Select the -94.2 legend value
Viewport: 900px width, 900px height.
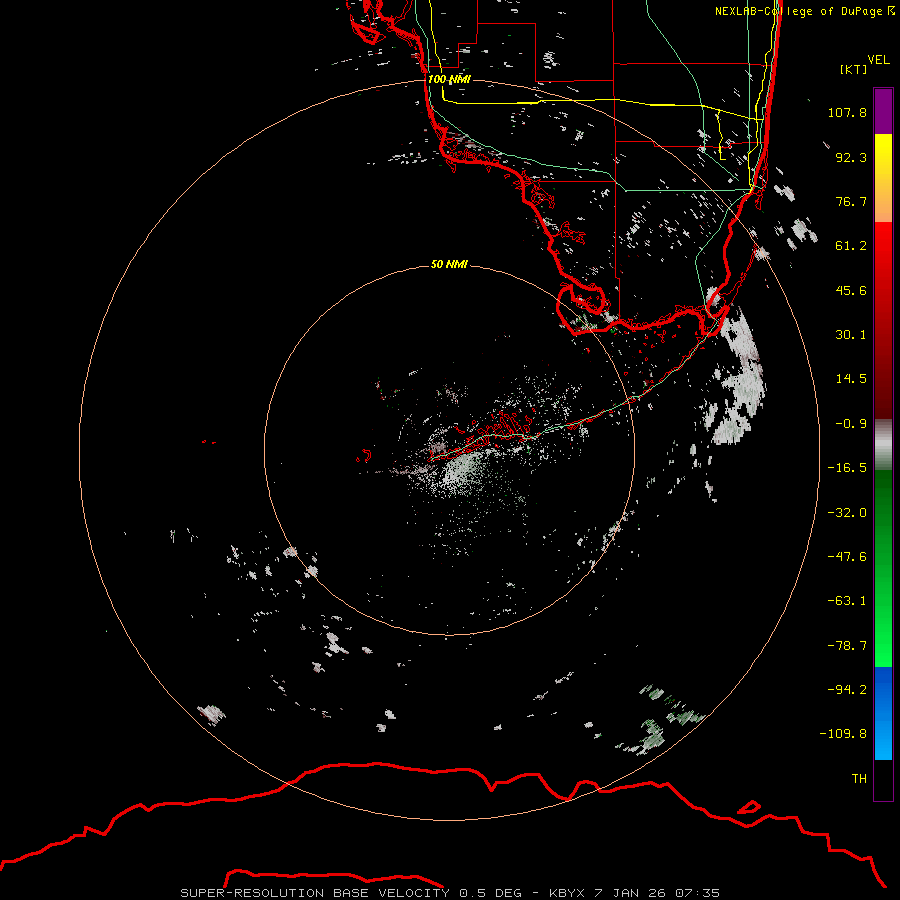tap(847, 689)
